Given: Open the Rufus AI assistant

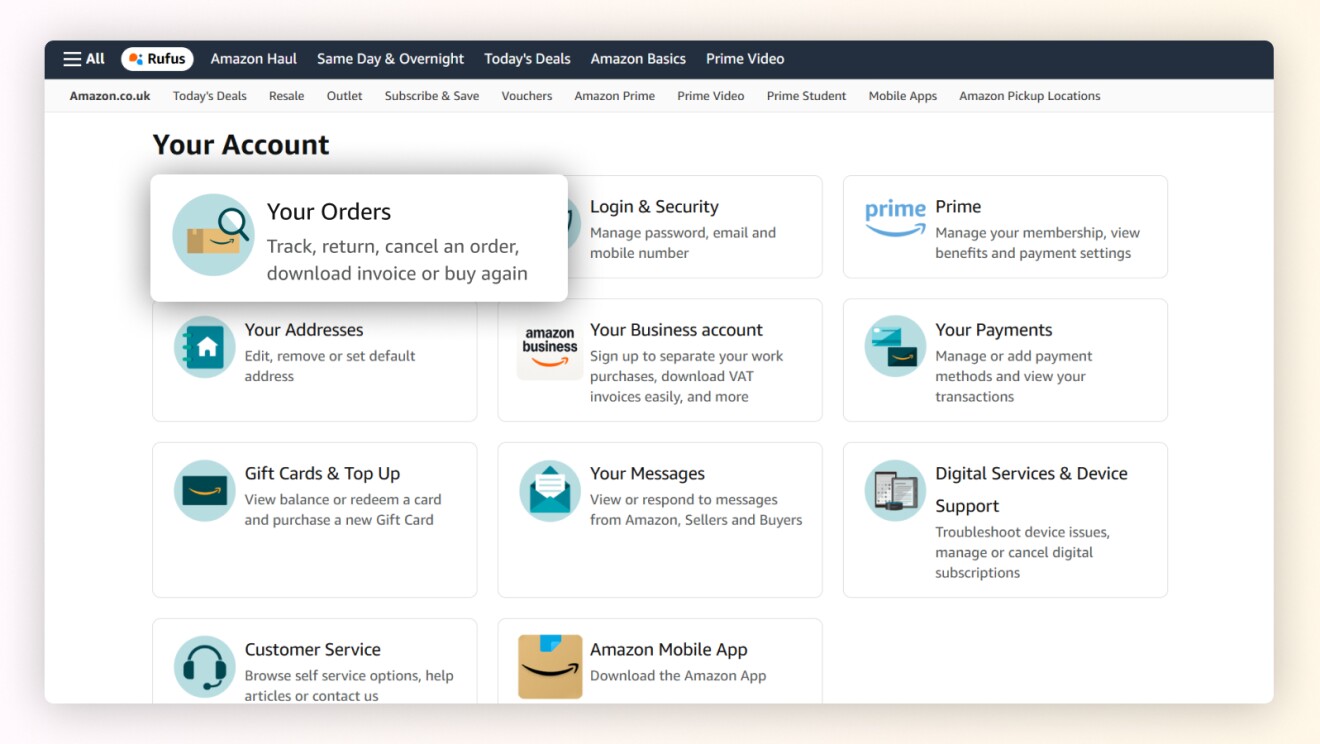Looking at the screenshot, I should point(156,58).
